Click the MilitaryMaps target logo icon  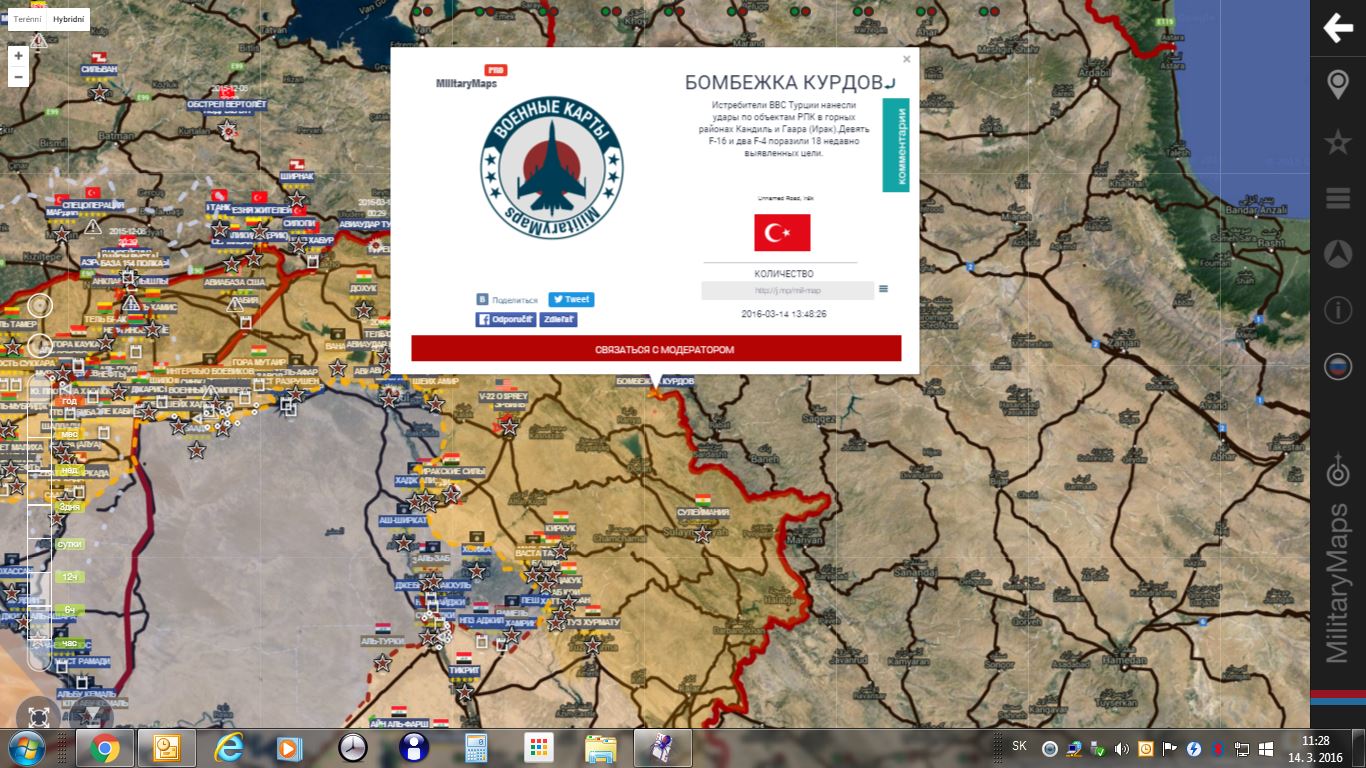click(1338, 471)
